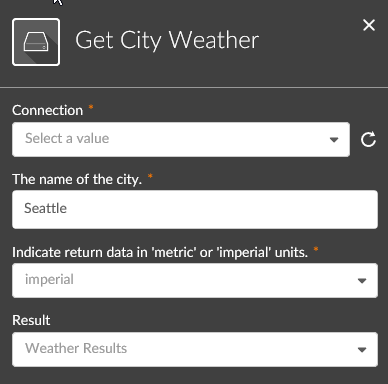This screenshot has height=384, width=388.
Task: Refresh the Connection list
Action: coord(368,139)
